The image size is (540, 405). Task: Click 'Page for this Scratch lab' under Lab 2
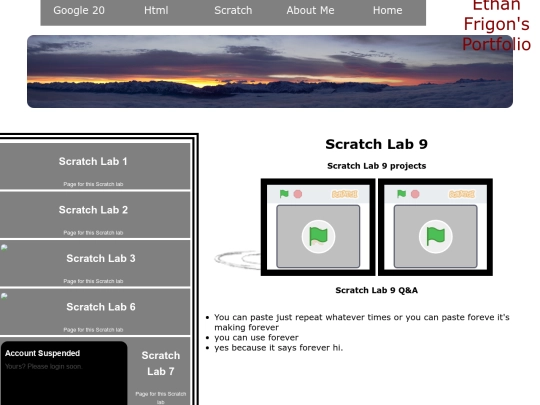pos(93,233)
